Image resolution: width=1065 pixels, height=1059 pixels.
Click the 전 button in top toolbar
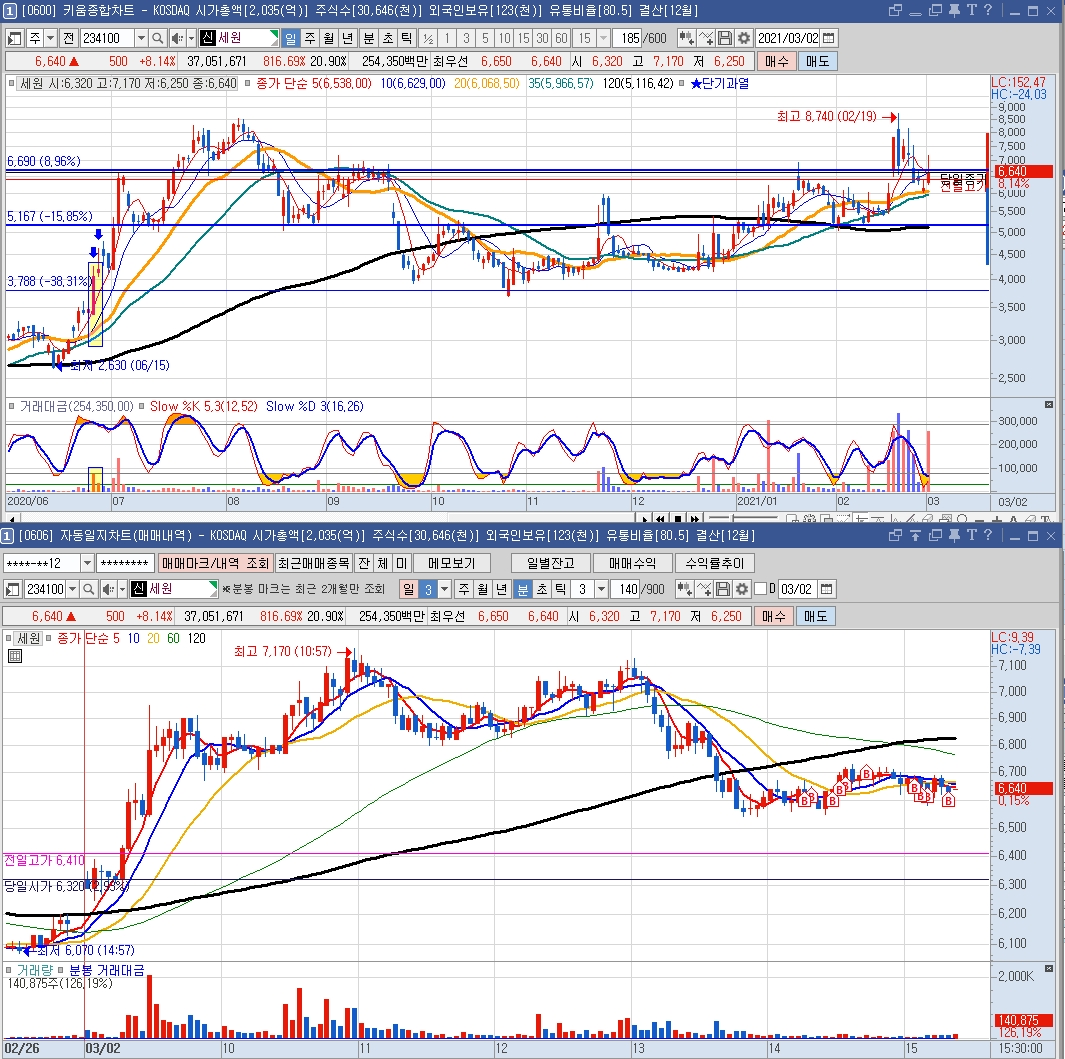(69, 38)
